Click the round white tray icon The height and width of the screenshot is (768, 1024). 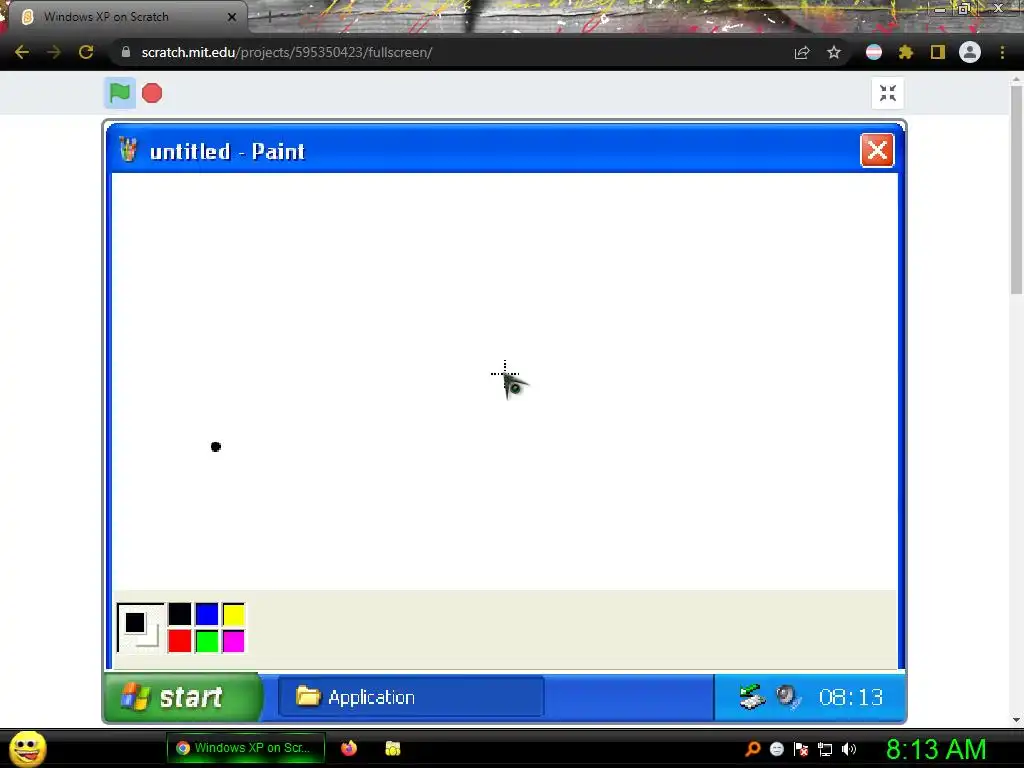776,749
